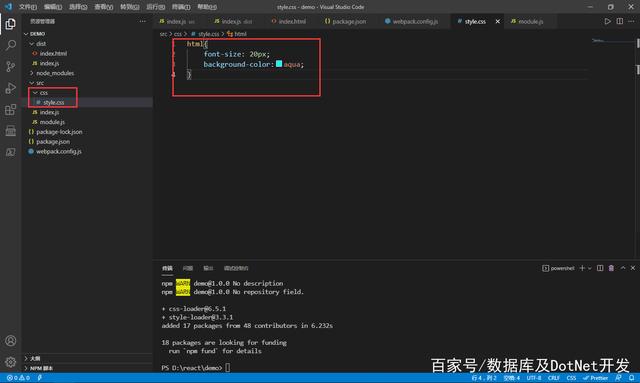Open Explorer panel more actions ellipsis
This screenshot has height=383, width=640.
142,21
